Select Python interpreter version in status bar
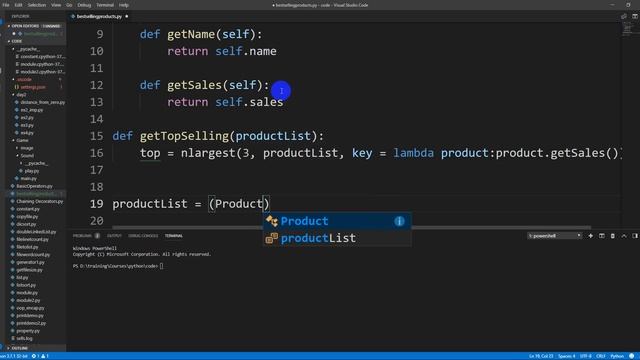 click(x=14, y=356)
